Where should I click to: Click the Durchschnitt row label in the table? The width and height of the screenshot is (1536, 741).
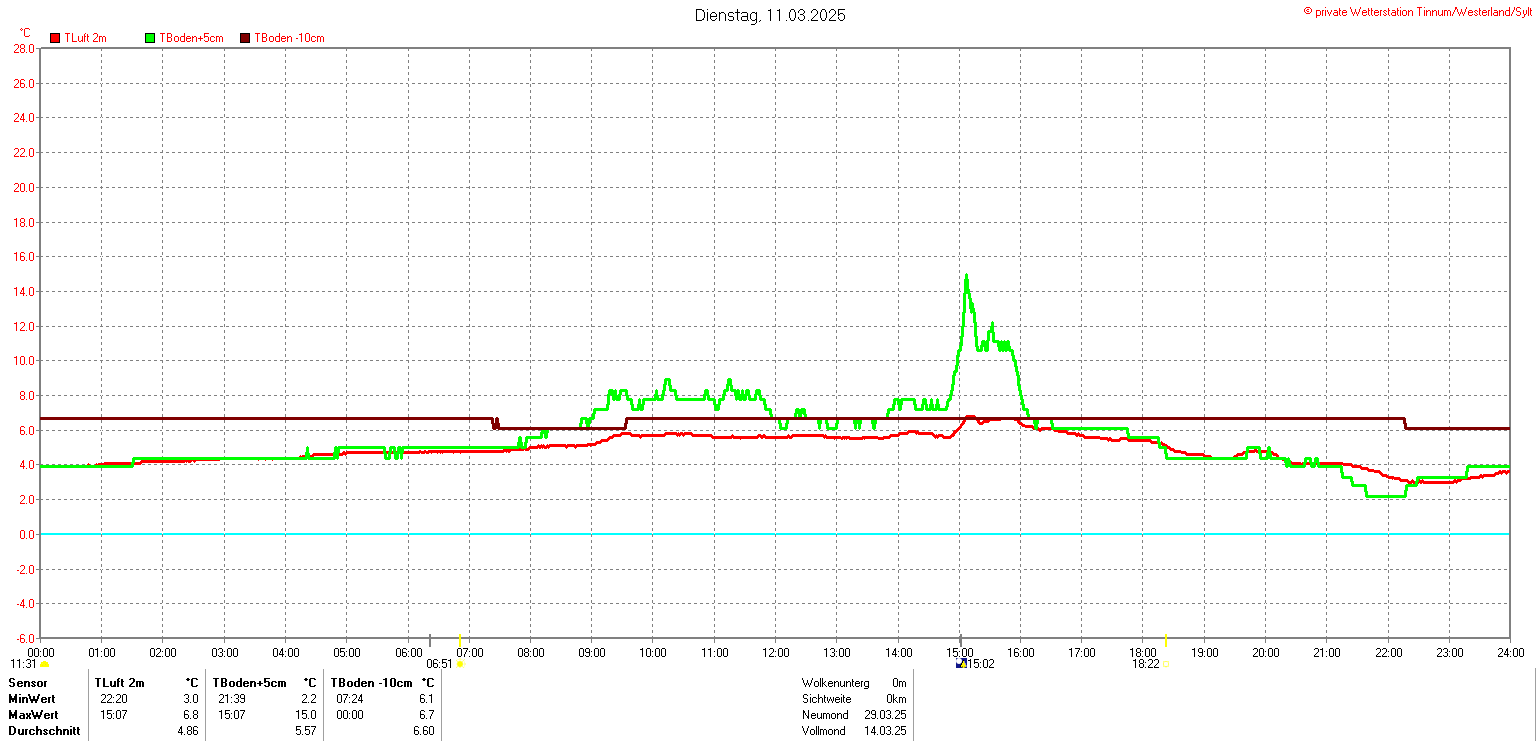pos(44,731)
